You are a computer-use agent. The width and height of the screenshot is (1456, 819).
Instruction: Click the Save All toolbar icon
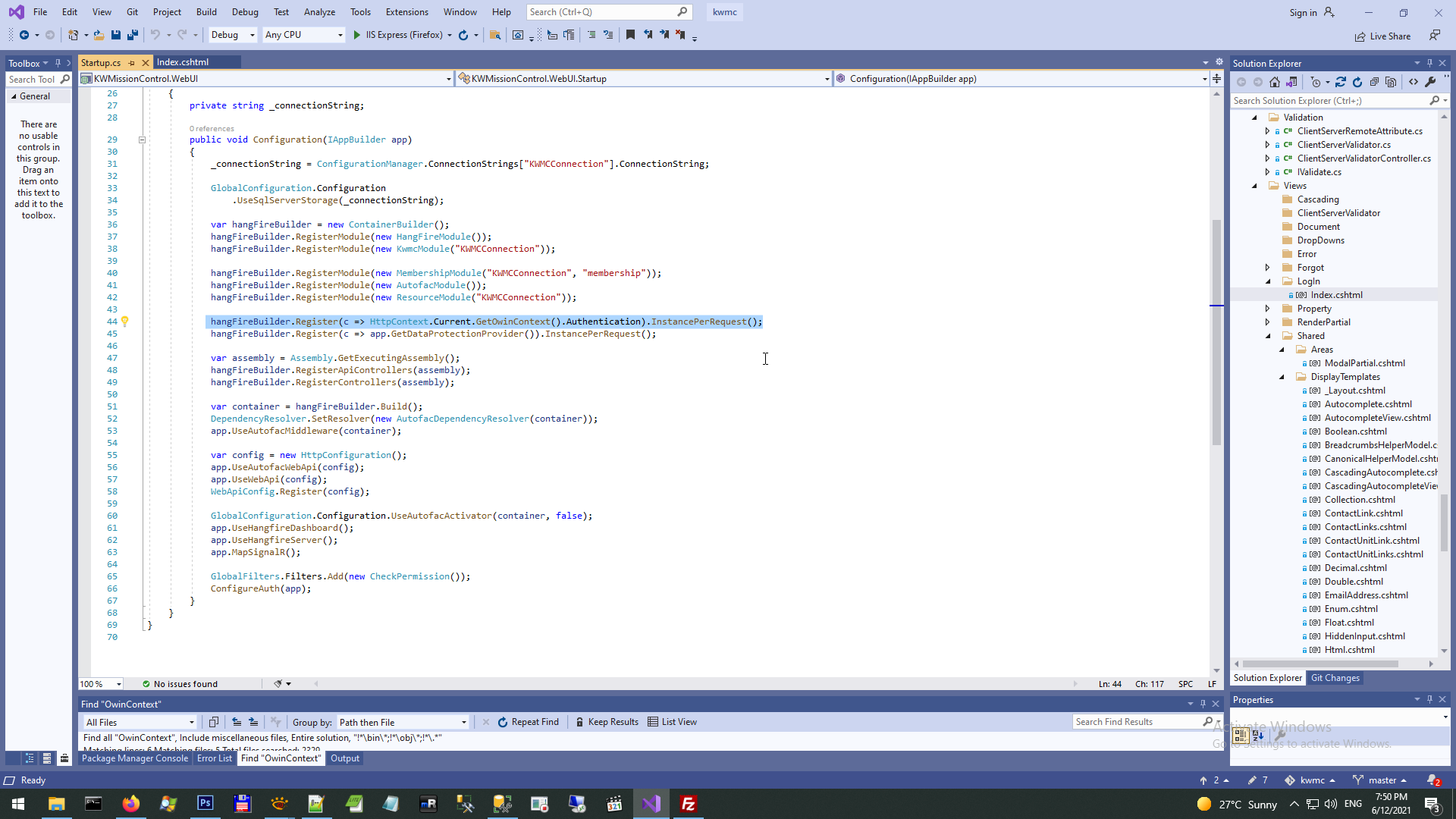pyautogui.click(x=132, y=35)
